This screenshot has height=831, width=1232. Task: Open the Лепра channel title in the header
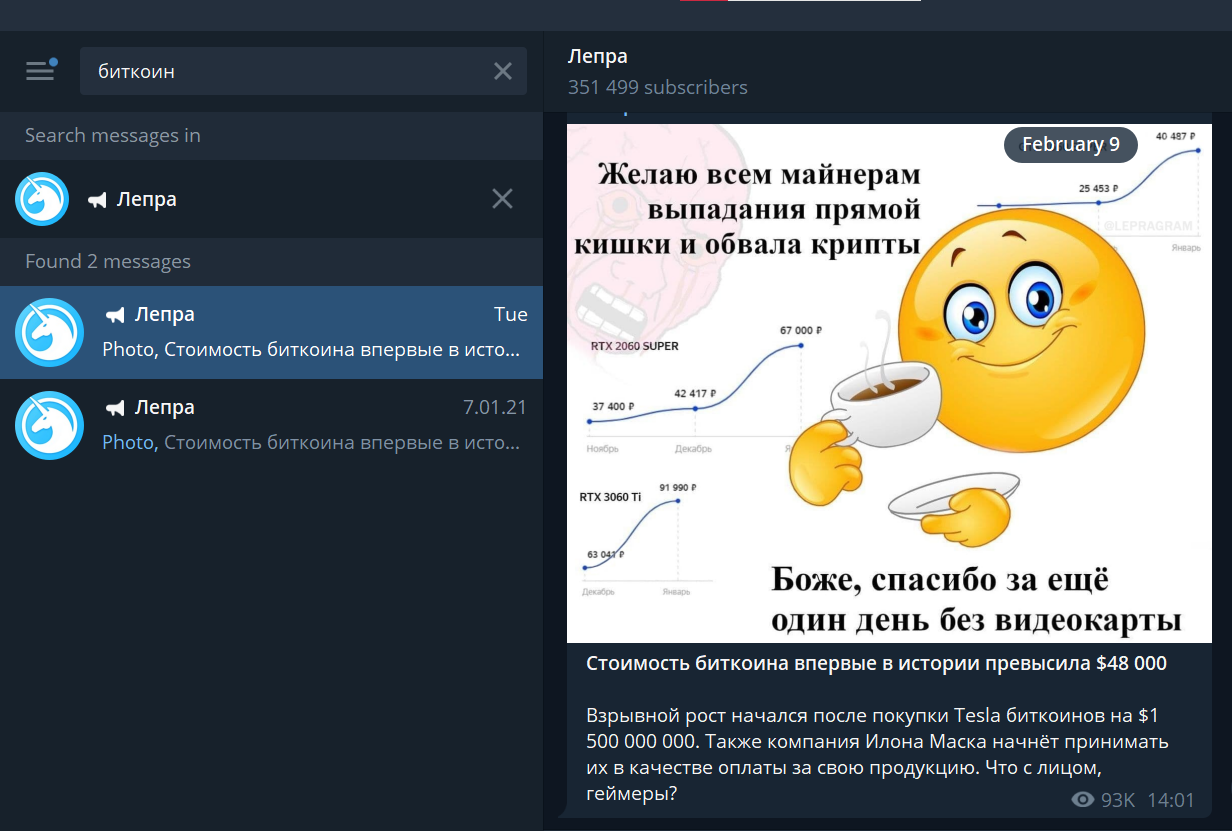point(597,56)
